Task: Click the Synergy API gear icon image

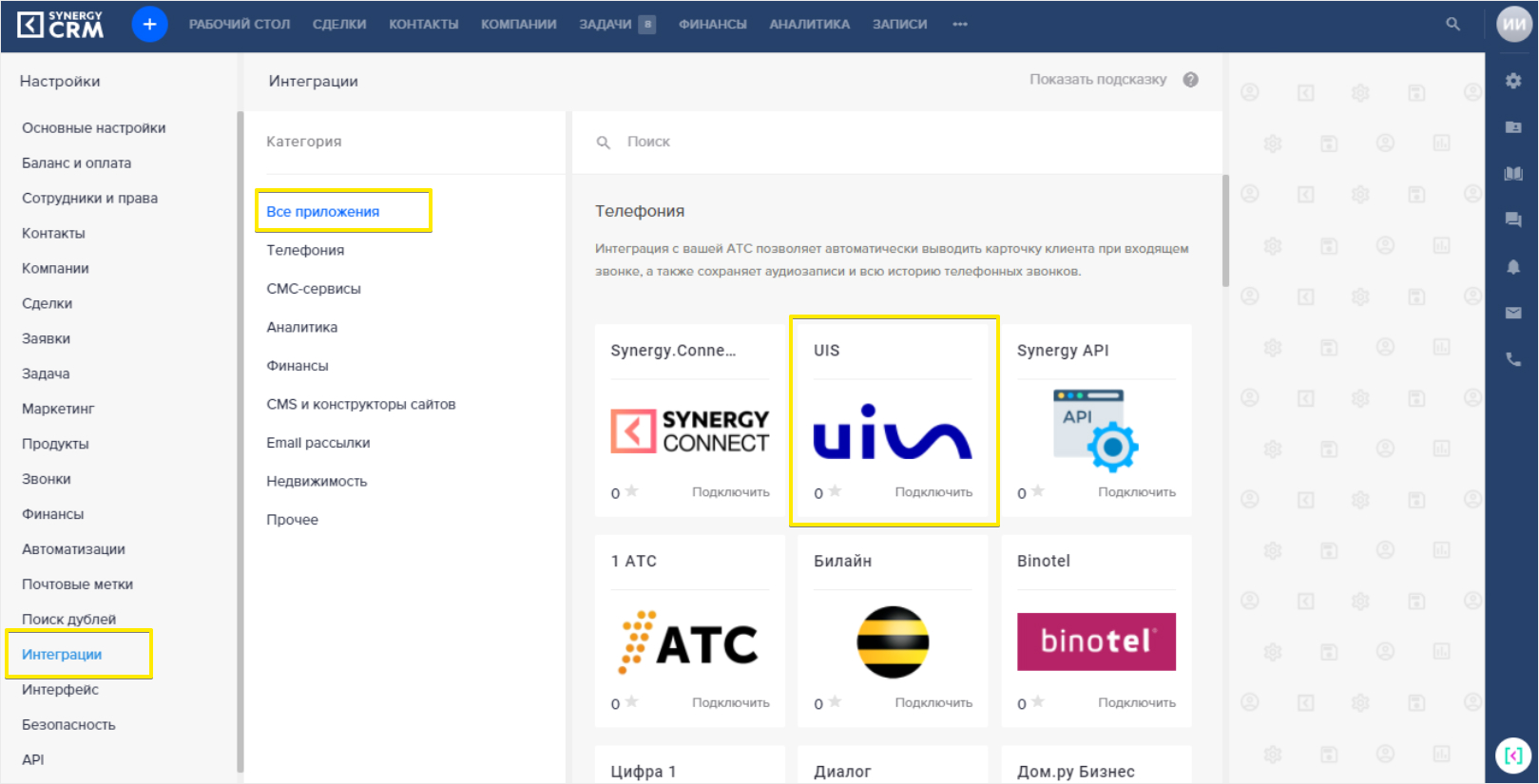Action: tap(1096, 430)
